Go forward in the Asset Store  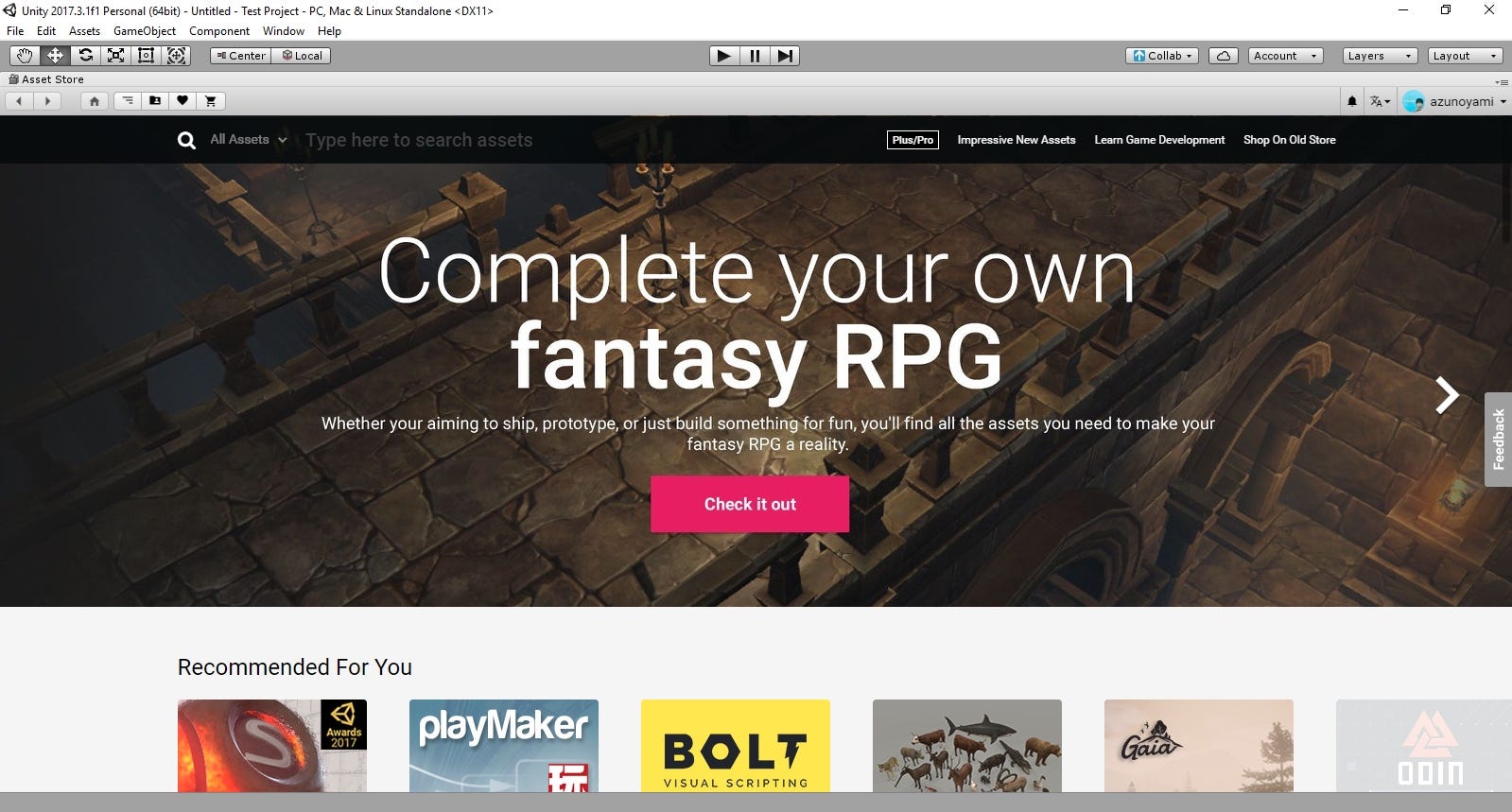pyautogui.click(x=47, y=101)
